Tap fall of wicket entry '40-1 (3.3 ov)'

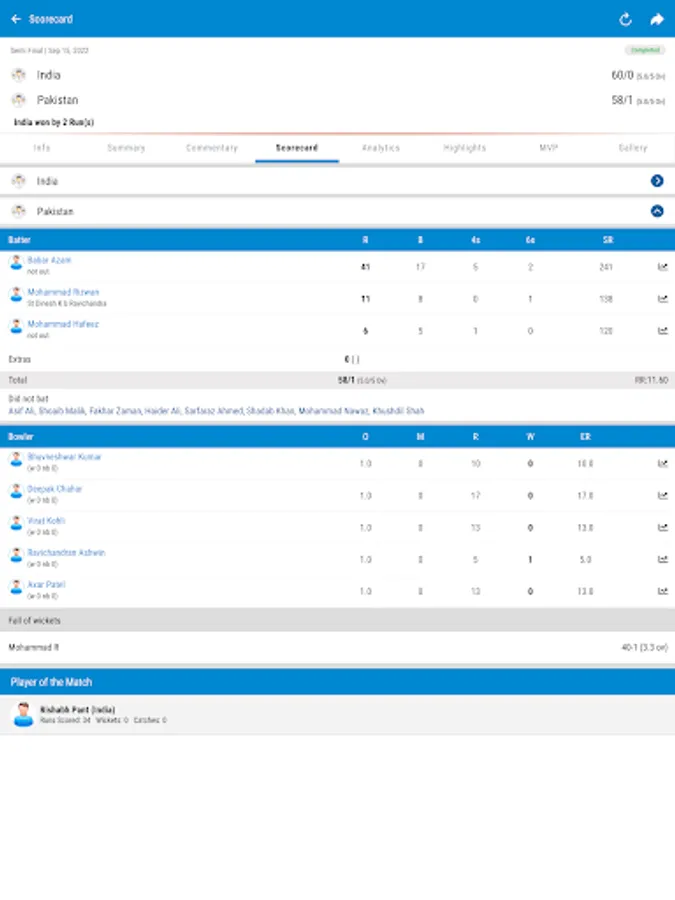coord(645,647)
